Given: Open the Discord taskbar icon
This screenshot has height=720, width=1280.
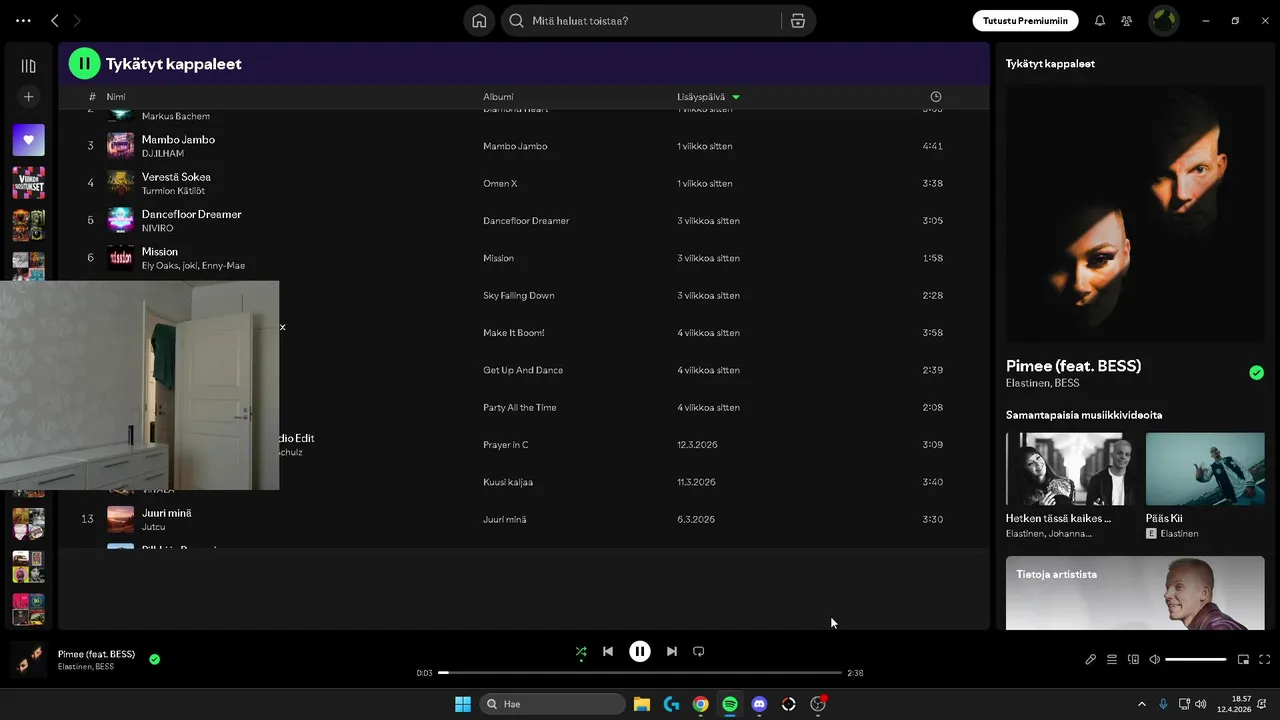Looking at the screenshot, I should [x=759, y=704].
